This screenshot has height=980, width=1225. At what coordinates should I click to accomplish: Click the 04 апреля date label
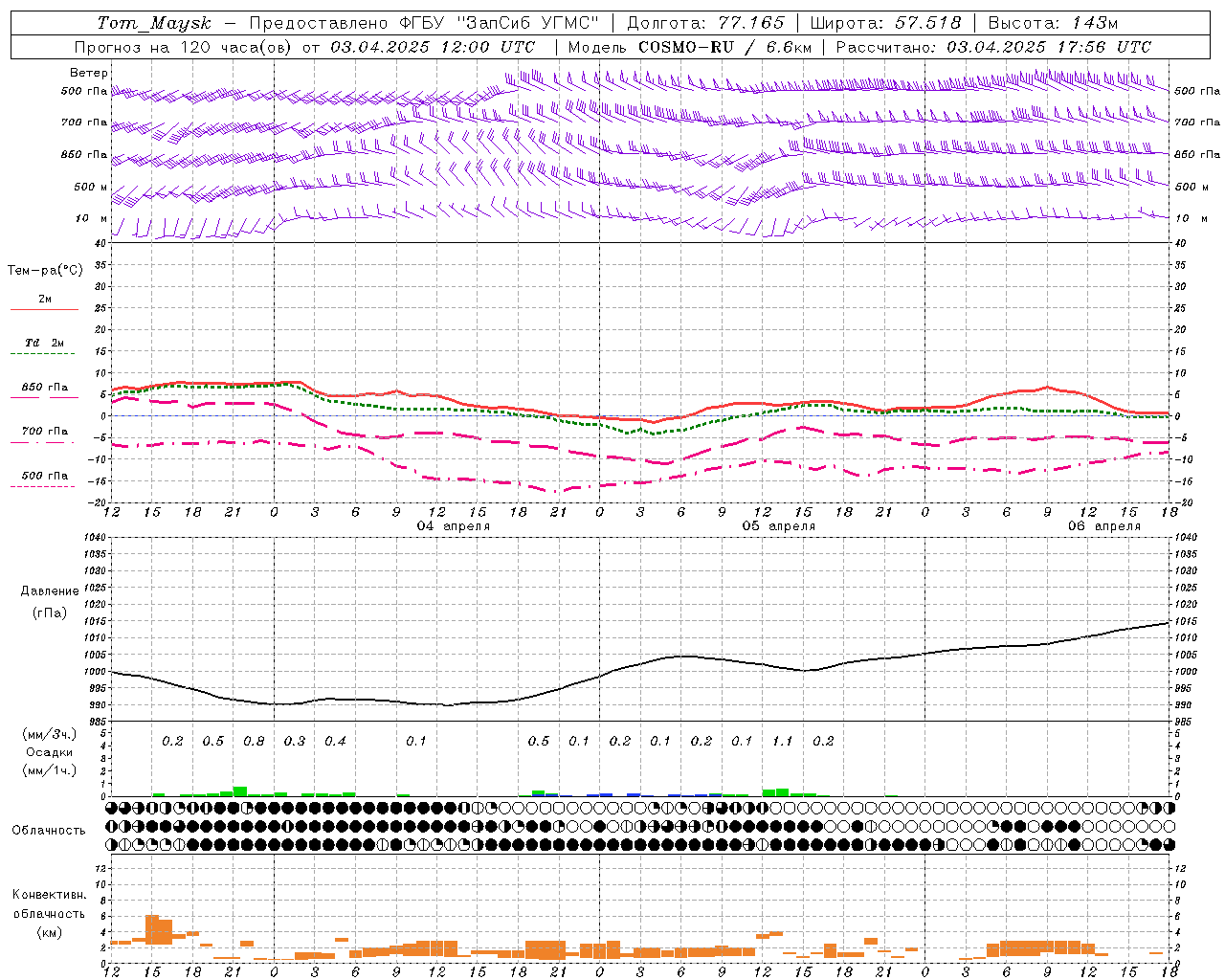(454, 526)
